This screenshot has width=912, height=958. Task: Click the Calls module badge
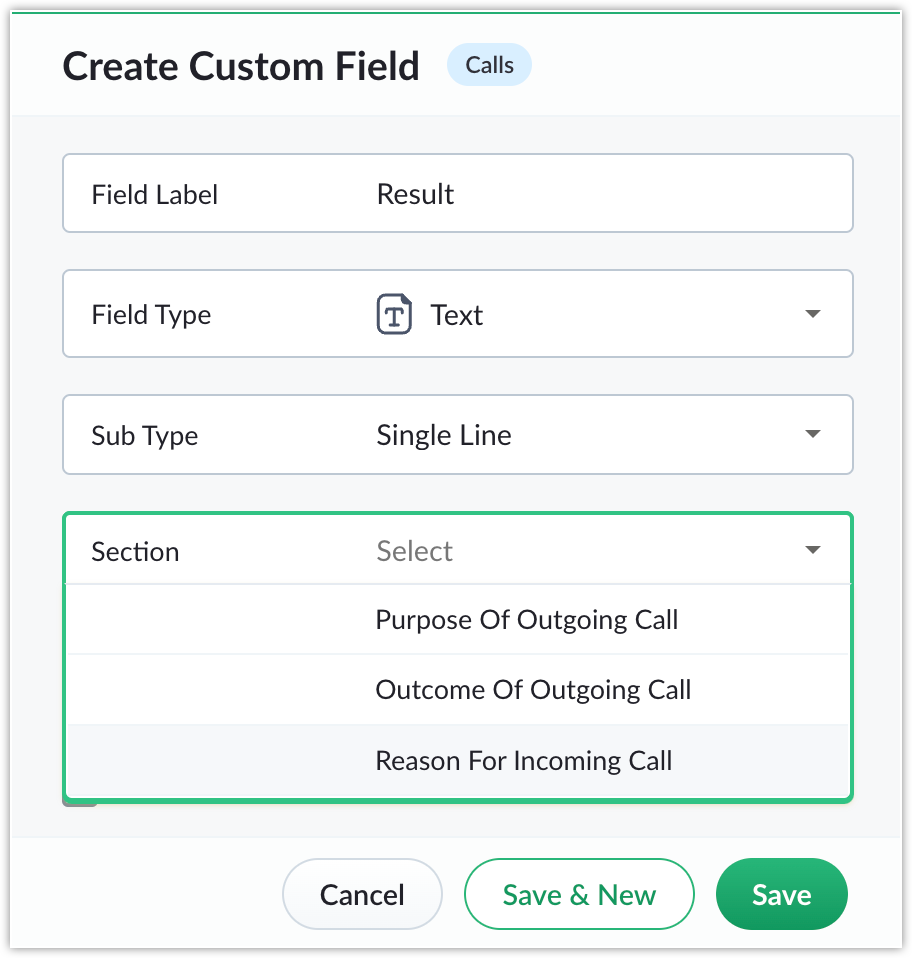pos(489,65)
